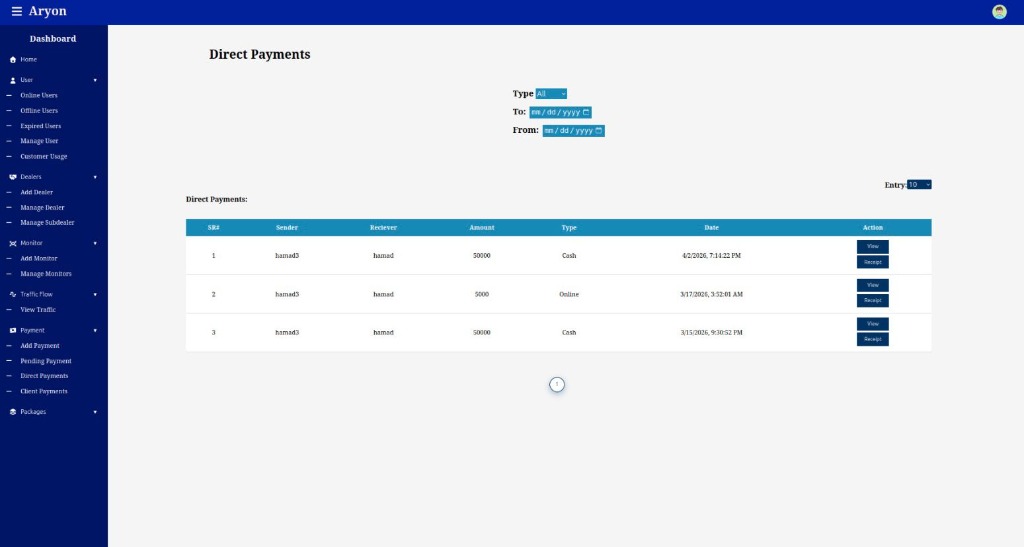Collapse the Traffic Flow section arrow
The width and height of the screenshot is (1024, 547).
tap(95, 294)
